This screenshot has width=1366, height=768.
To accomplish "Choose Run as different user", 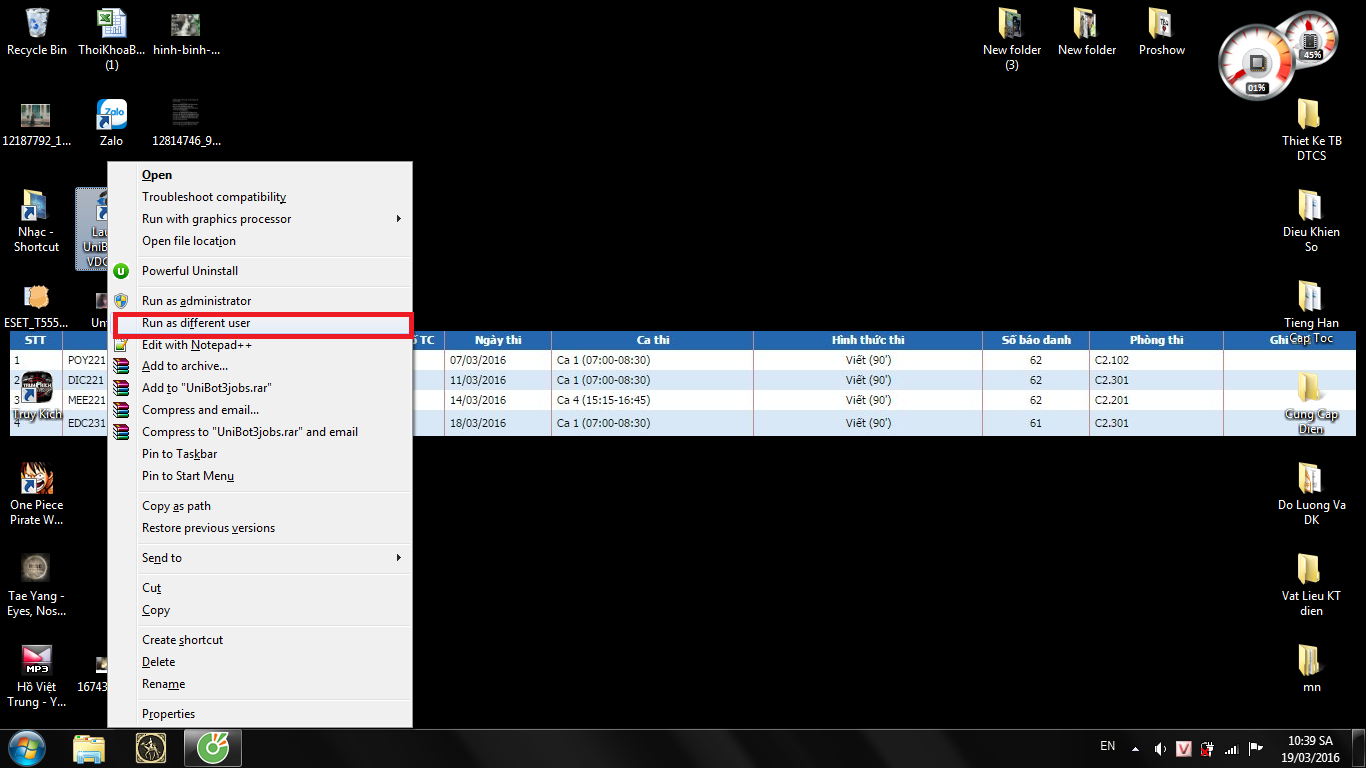I will point(260,323).
